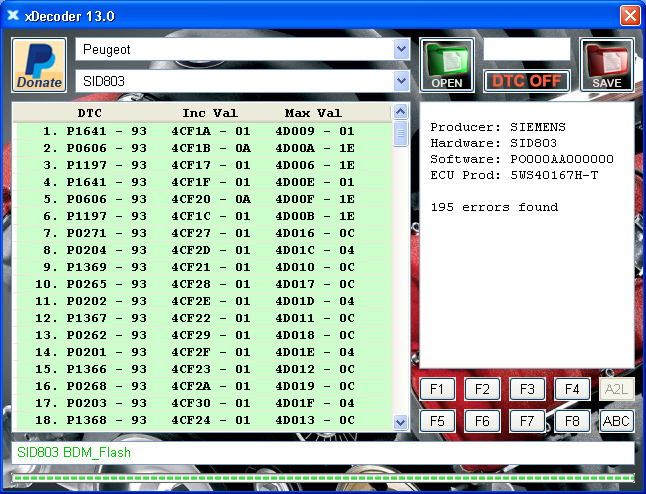Close the xDecoder 13.0 window
This screenshot has width=646, height=494.
(630, 16)
